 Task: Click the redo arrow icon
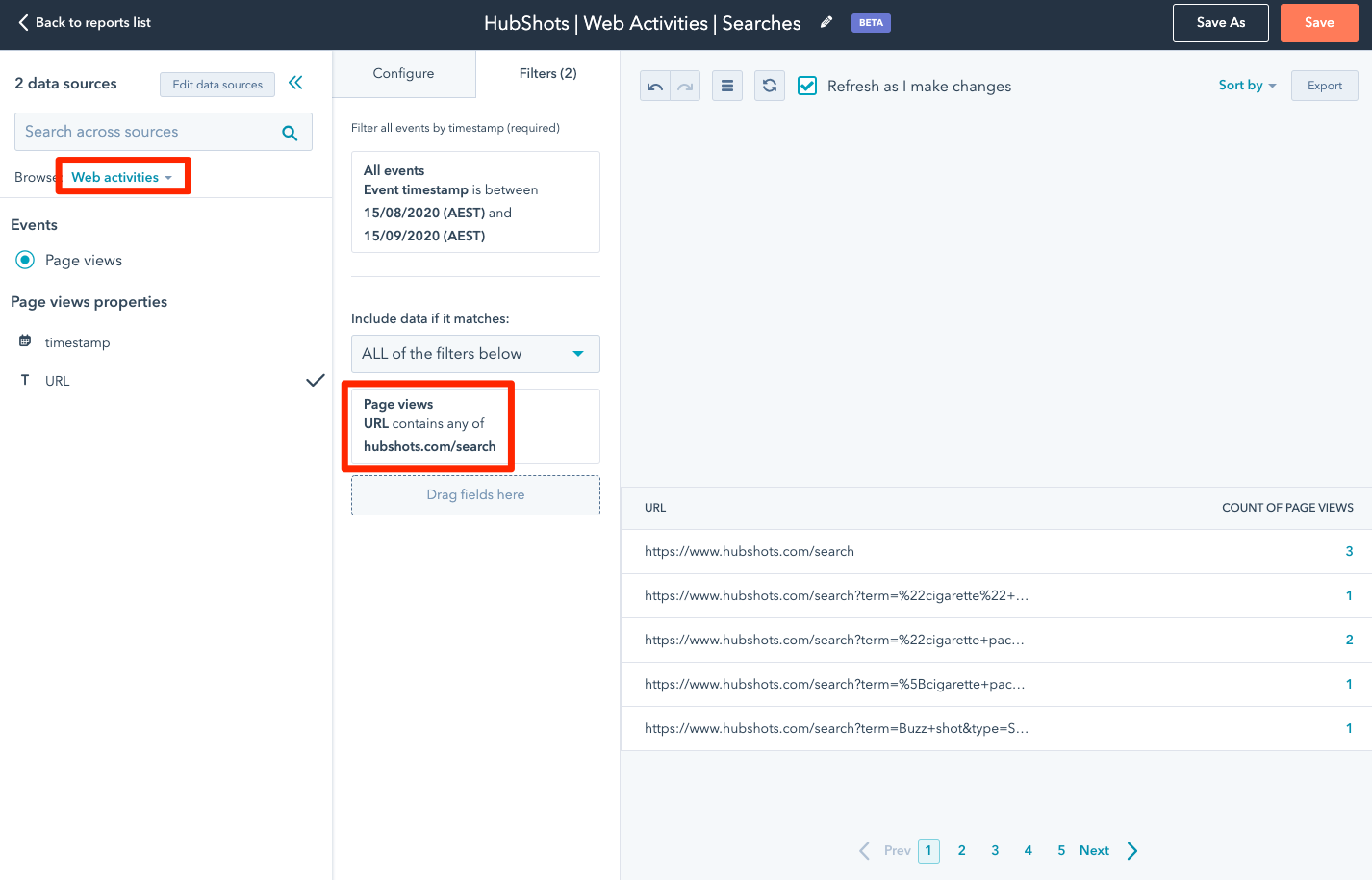click(x=685, y=87)
